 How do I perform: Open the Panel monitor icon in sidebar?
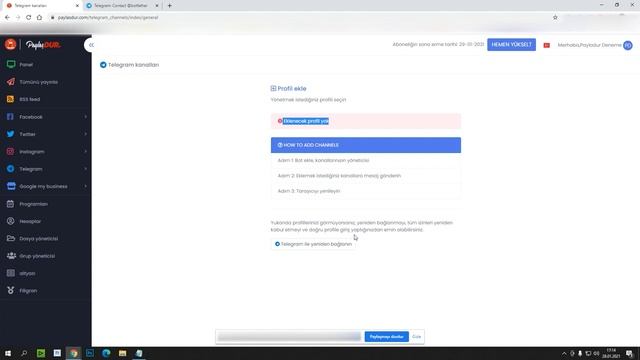pyautogui.click(x=11, y=64)
